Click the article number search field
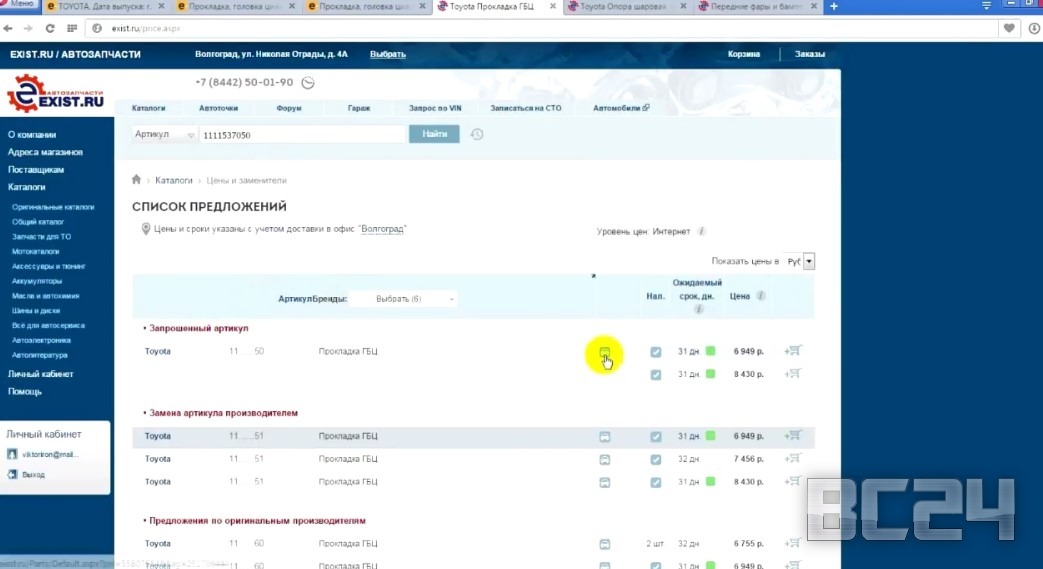The image size is (1043, 569). coord(301,135)
